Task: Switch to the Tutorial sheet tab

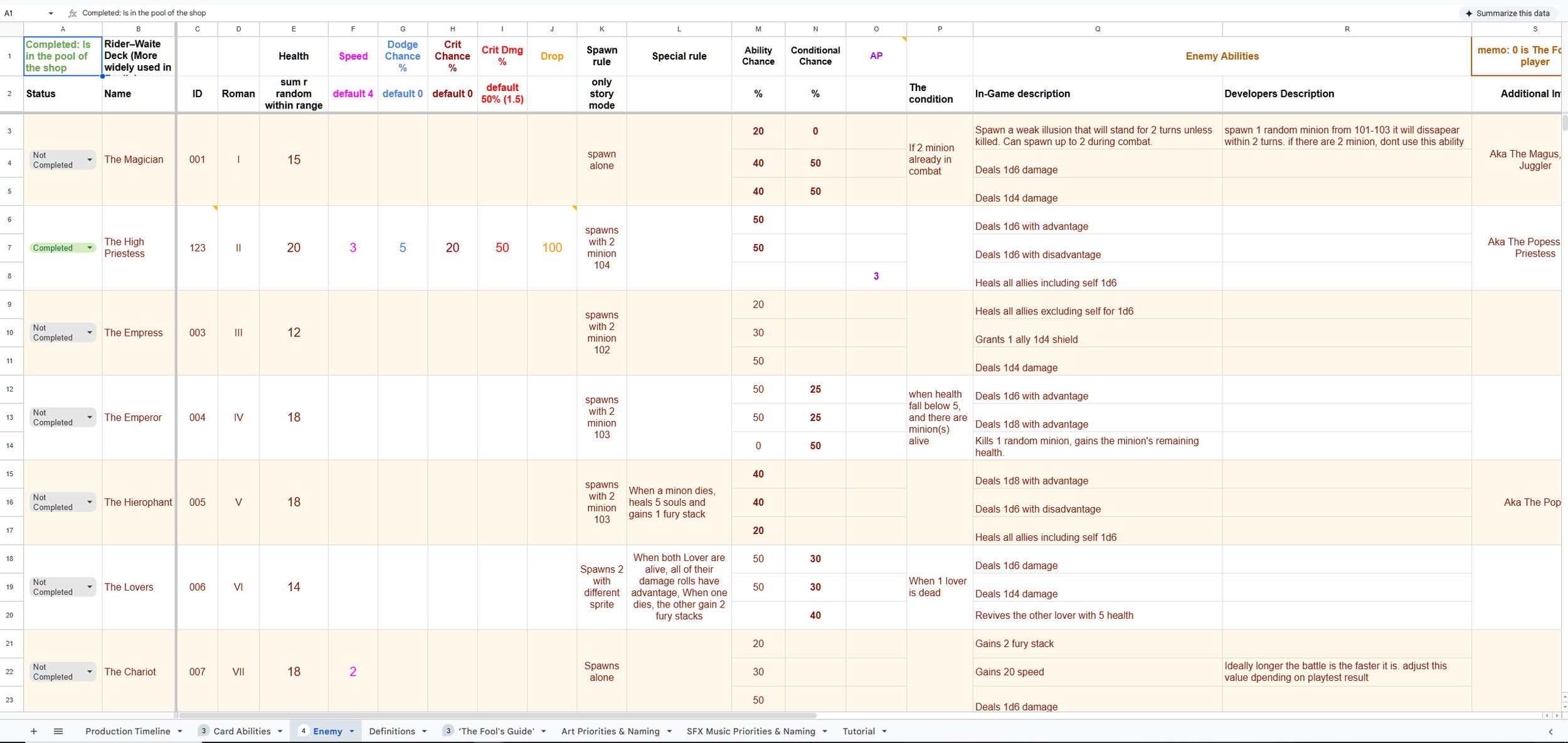Action: tap(859, 731)
